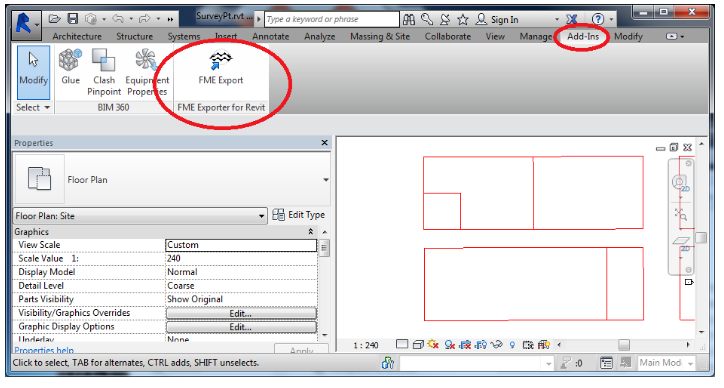Click the Scale Value 240 field
The width and height of the screenshot is (724, 388).
(241, 259)
